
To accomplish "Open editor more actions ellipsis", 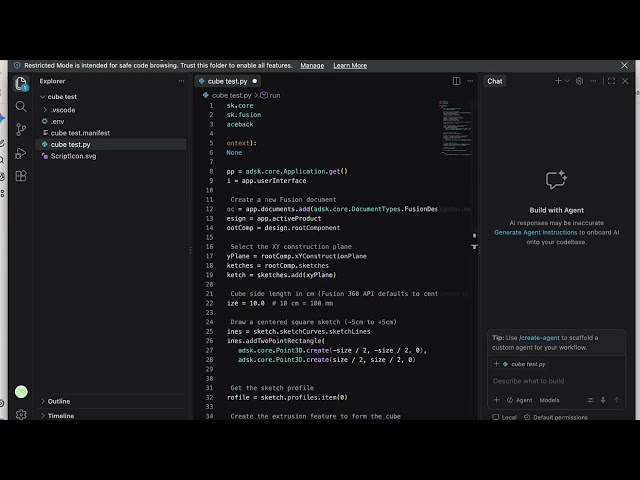I will 470,81.
